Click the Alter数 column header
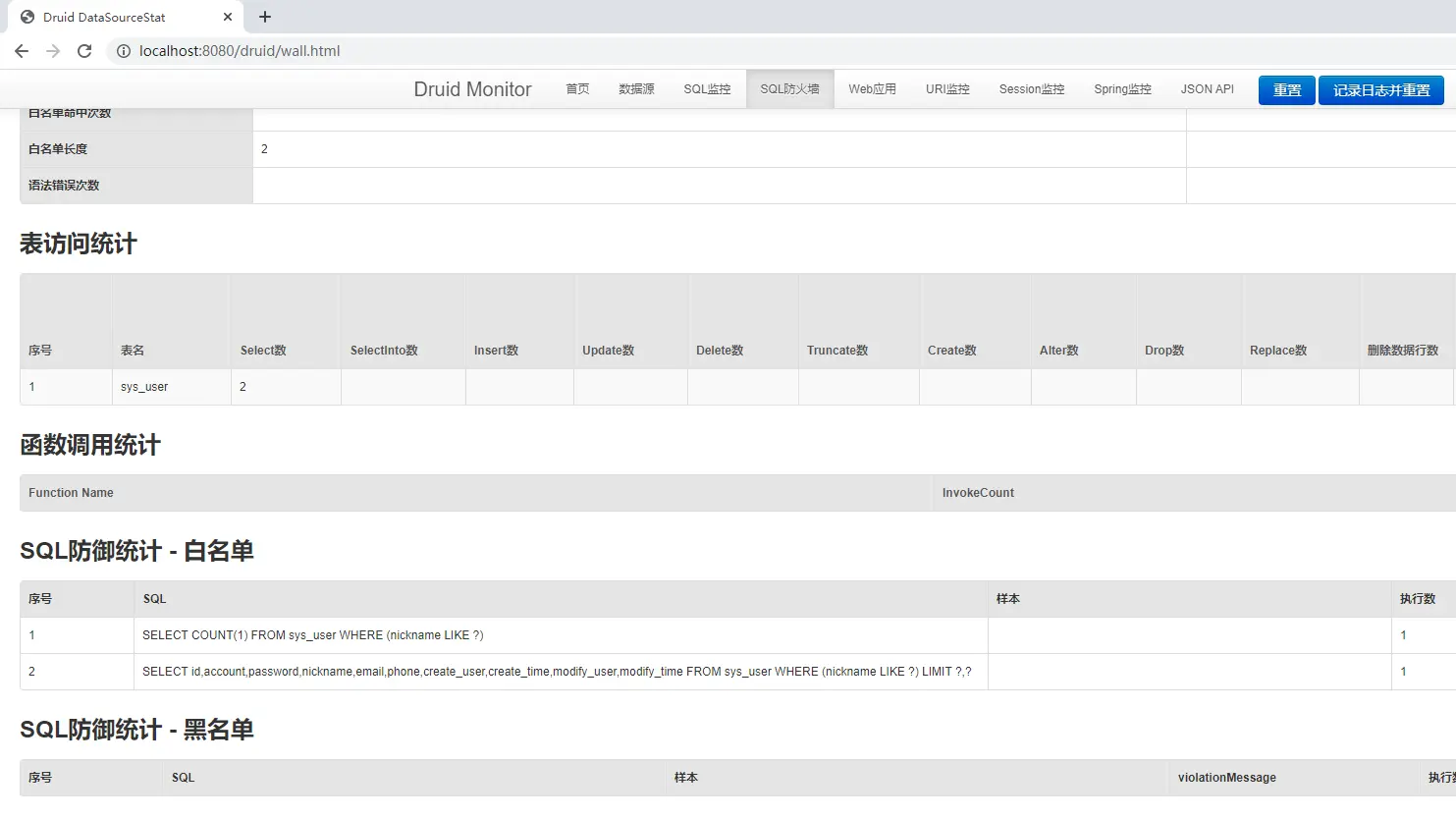 1059,351
